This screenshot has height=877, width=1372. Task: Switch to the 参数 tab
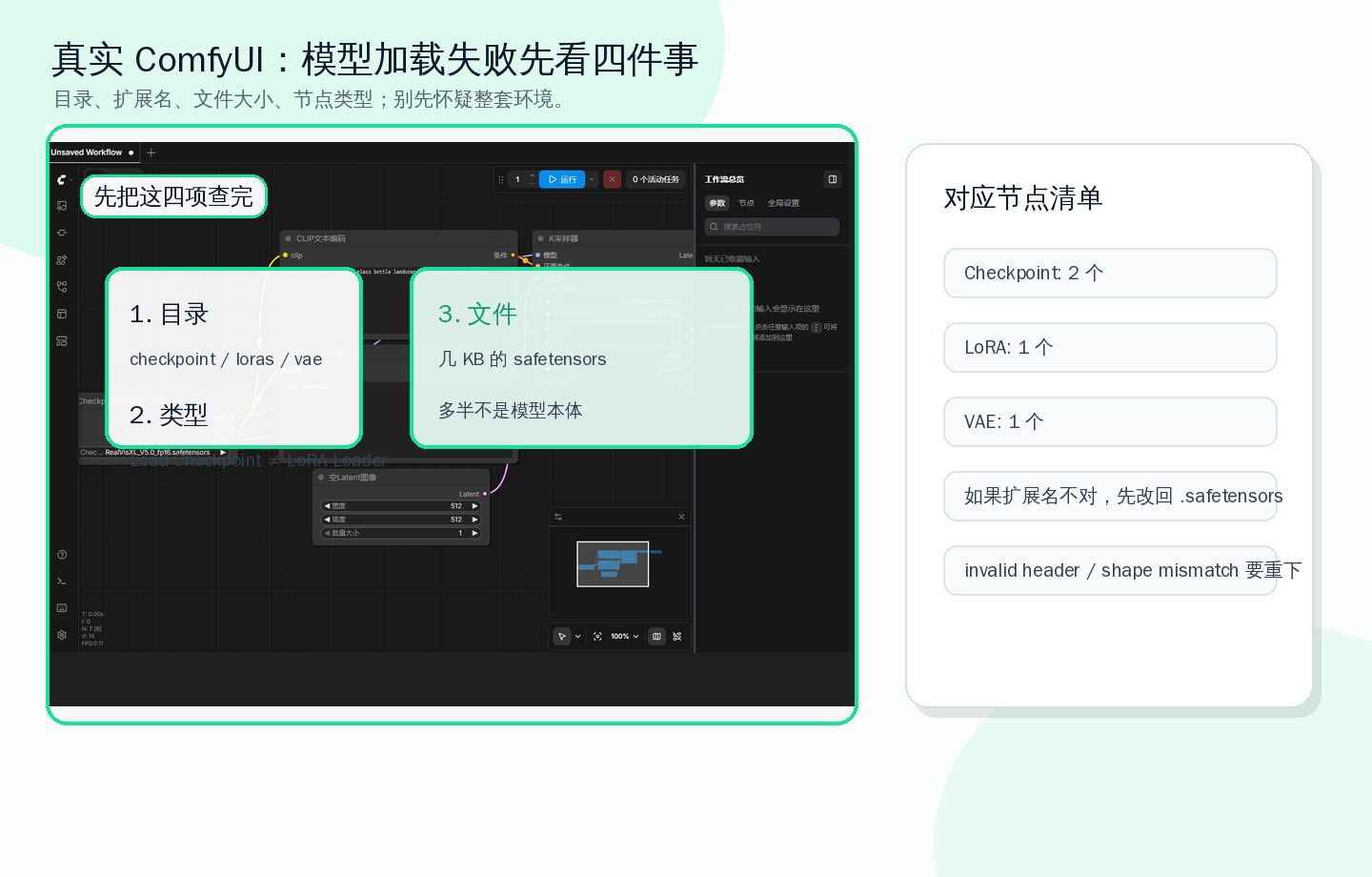coord(717,203)
